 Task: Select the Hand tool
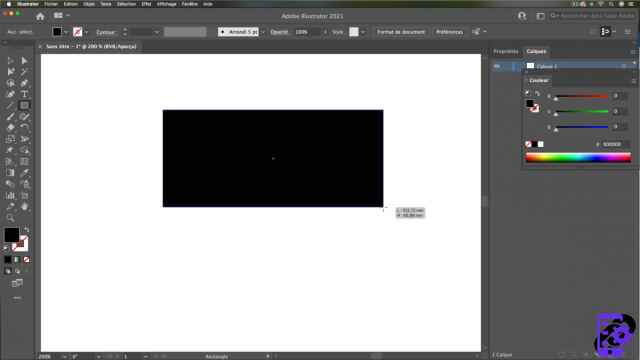pos(24,207)
